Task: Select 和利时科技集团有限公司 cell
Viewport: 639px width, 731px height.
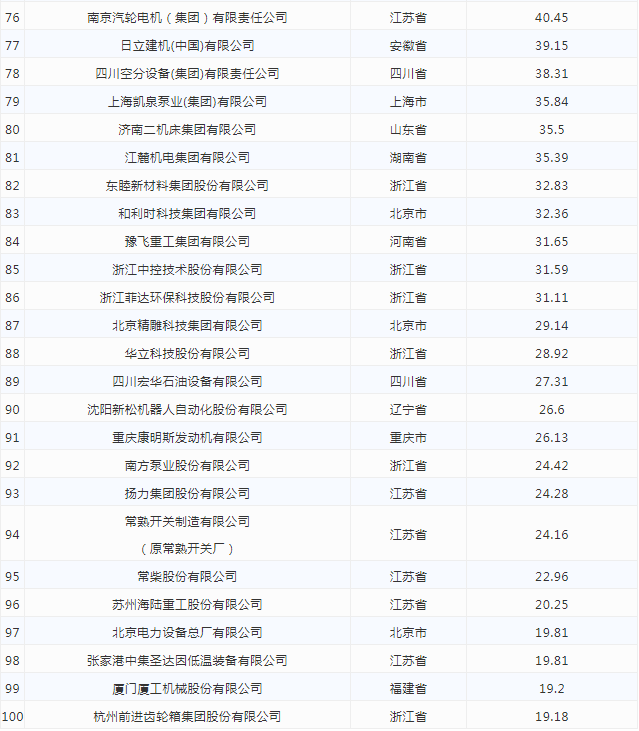Action: tap(187, 214)
